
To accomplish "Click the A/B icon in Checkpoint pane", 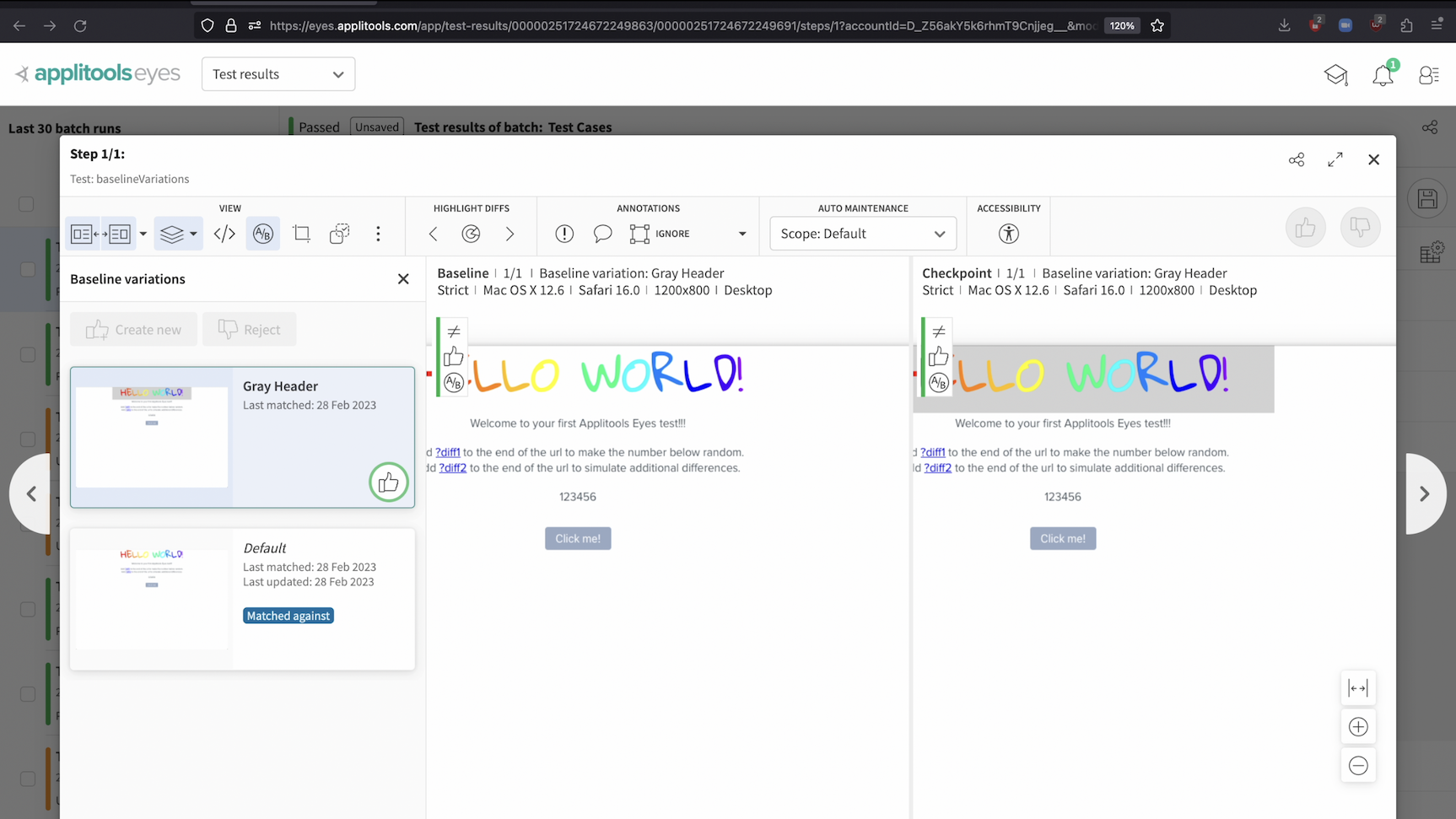I will [x=939, y=383].
